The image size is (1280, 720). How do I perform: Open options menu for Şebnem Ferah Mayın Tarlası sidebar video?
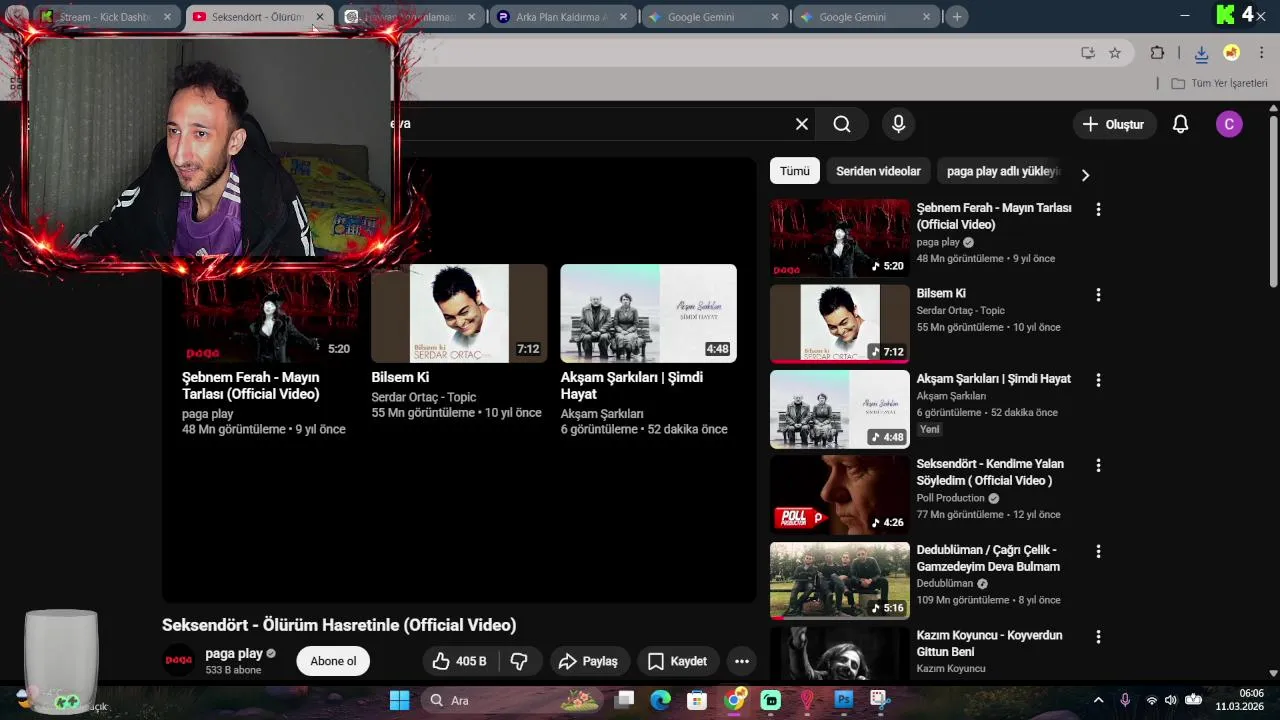click(x=1098, y=209)
